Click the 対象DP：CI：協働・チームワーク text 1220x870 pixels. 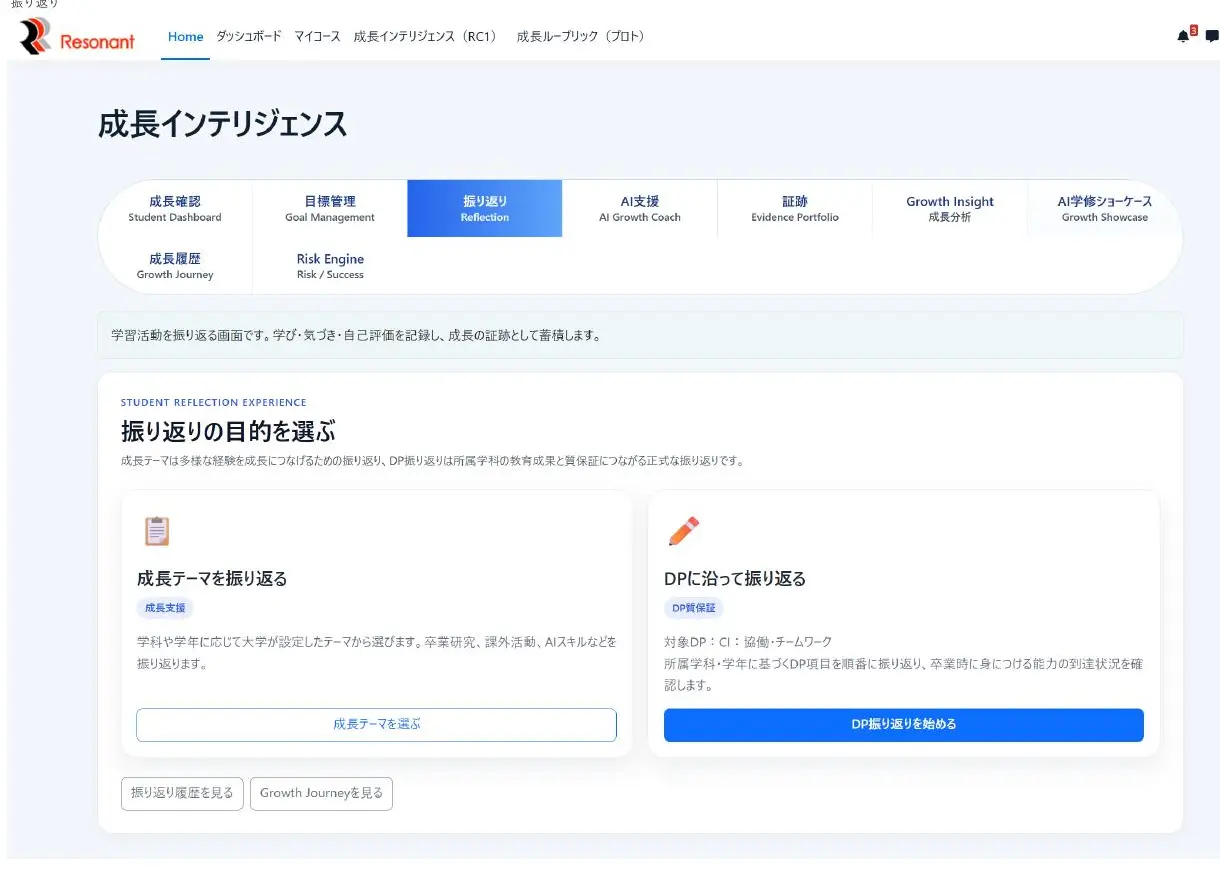748,642
